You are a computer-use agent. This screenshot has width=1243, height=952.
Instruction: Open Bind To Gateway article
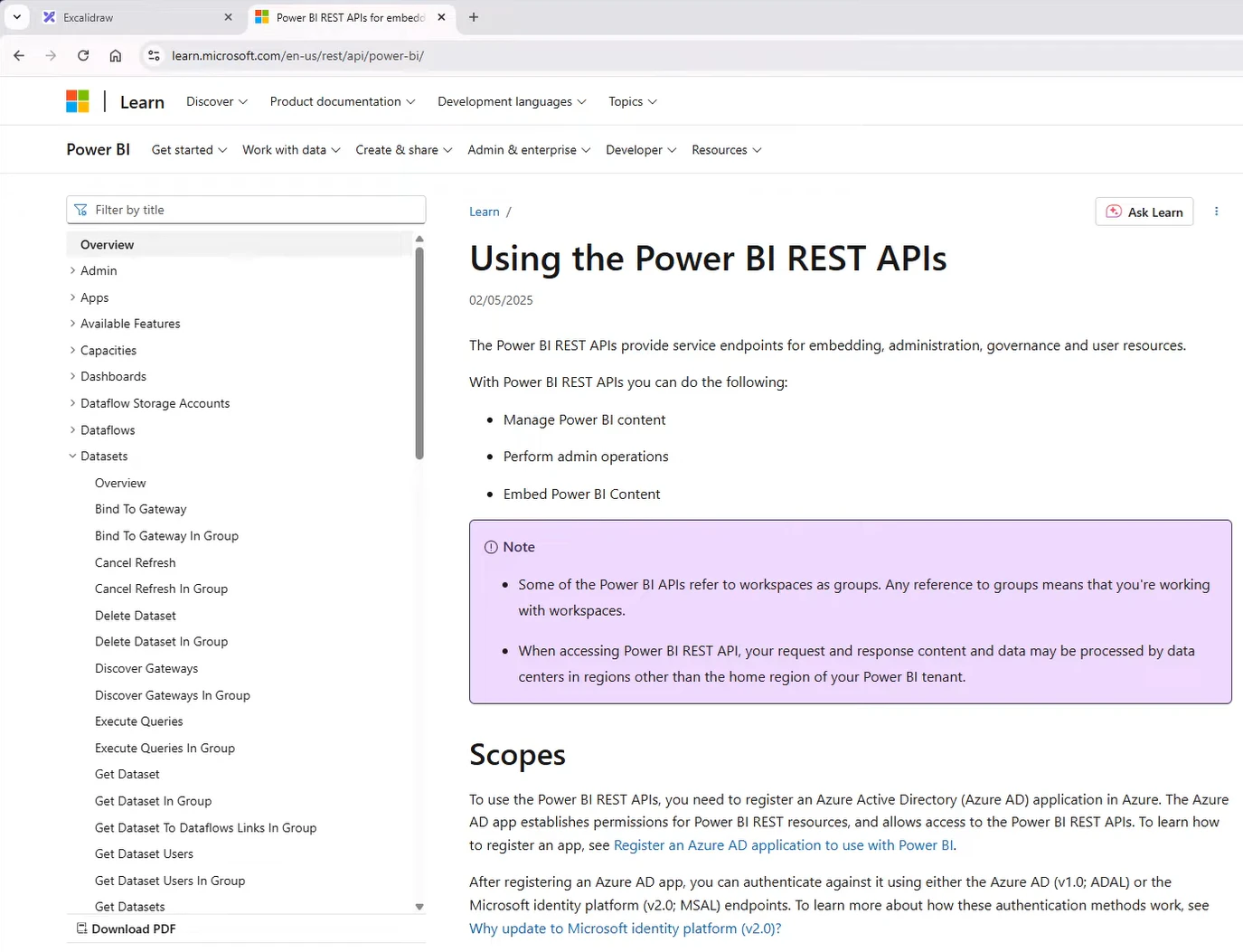pyautogui.click(x=141, y=510)
